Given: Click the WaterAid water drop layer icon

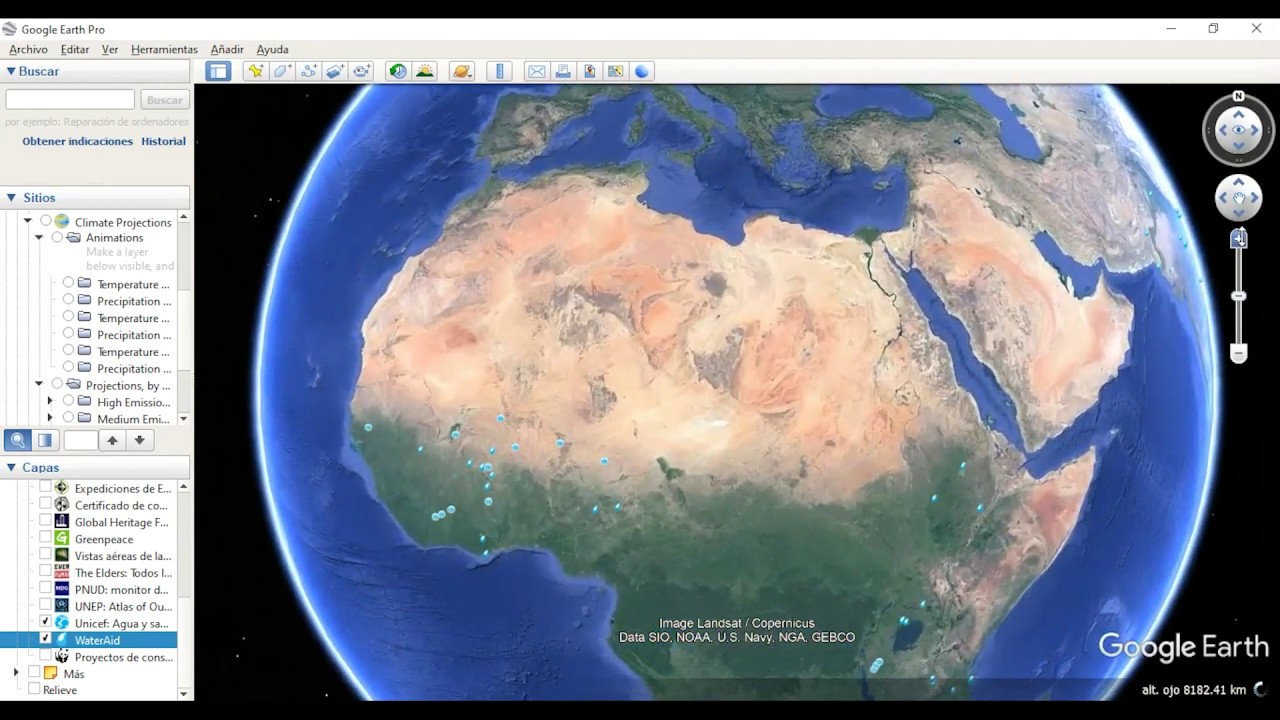Looking at the screenshot, I should click(x=62, y=640).
